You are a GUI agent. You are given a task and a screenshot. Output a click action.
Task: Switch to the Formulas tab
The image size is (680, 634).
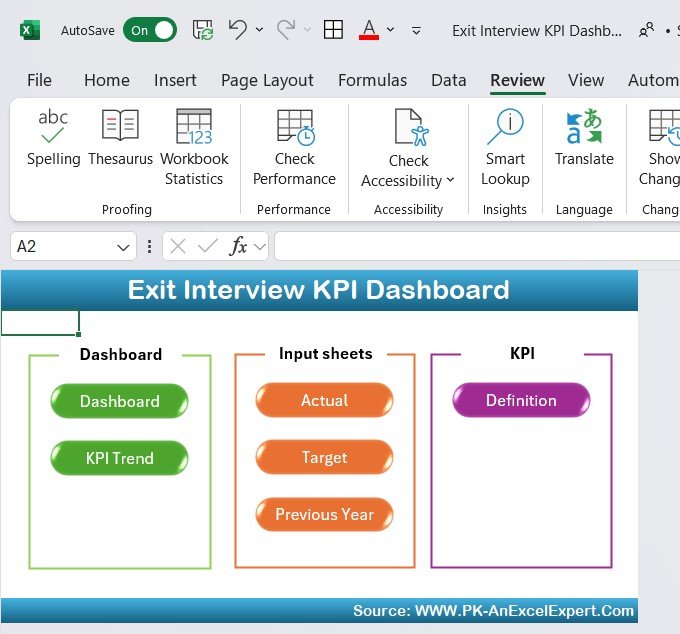pyautogui.click(x=372, y=80)
